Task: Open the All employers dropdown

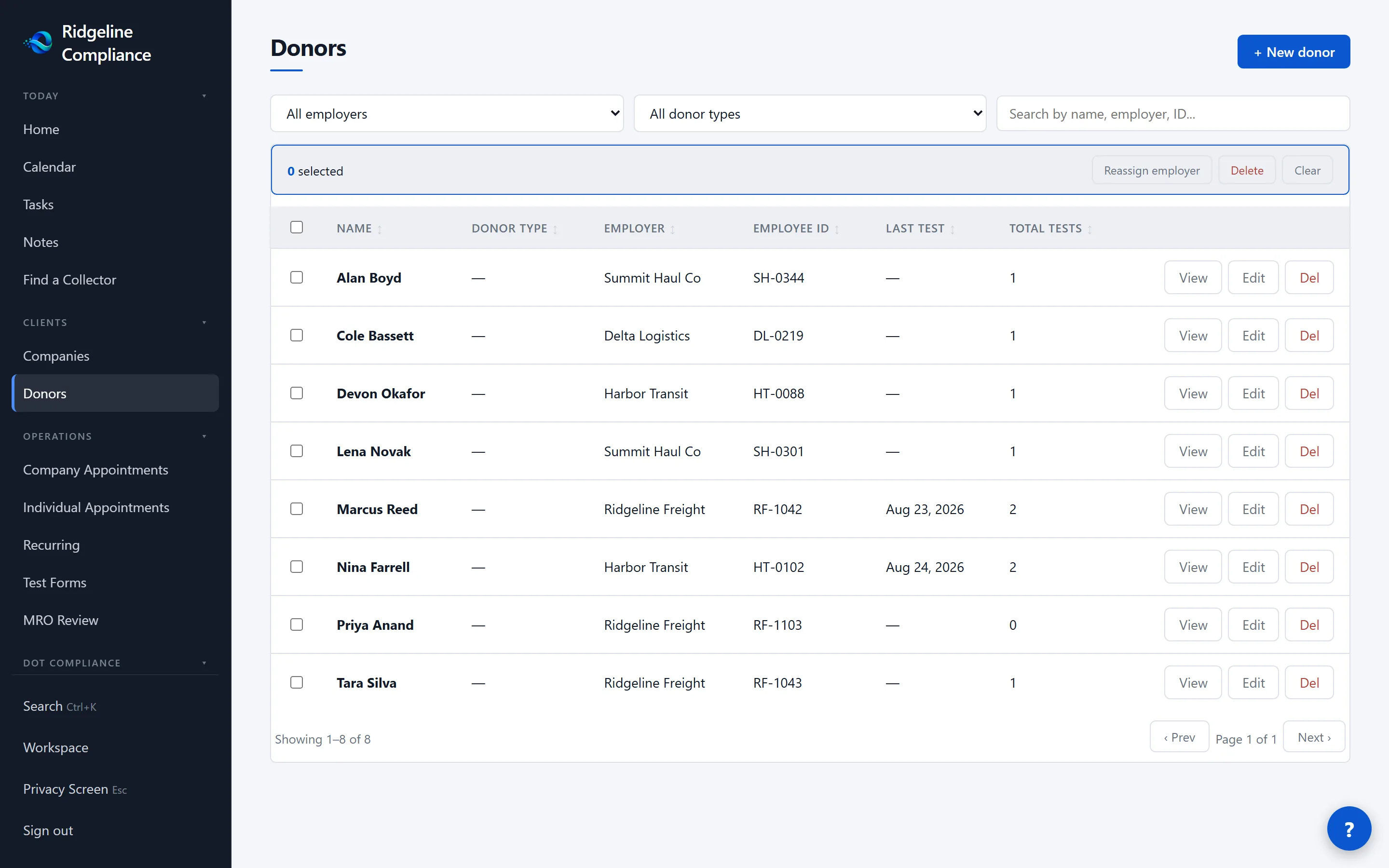Action: [447, 114]
